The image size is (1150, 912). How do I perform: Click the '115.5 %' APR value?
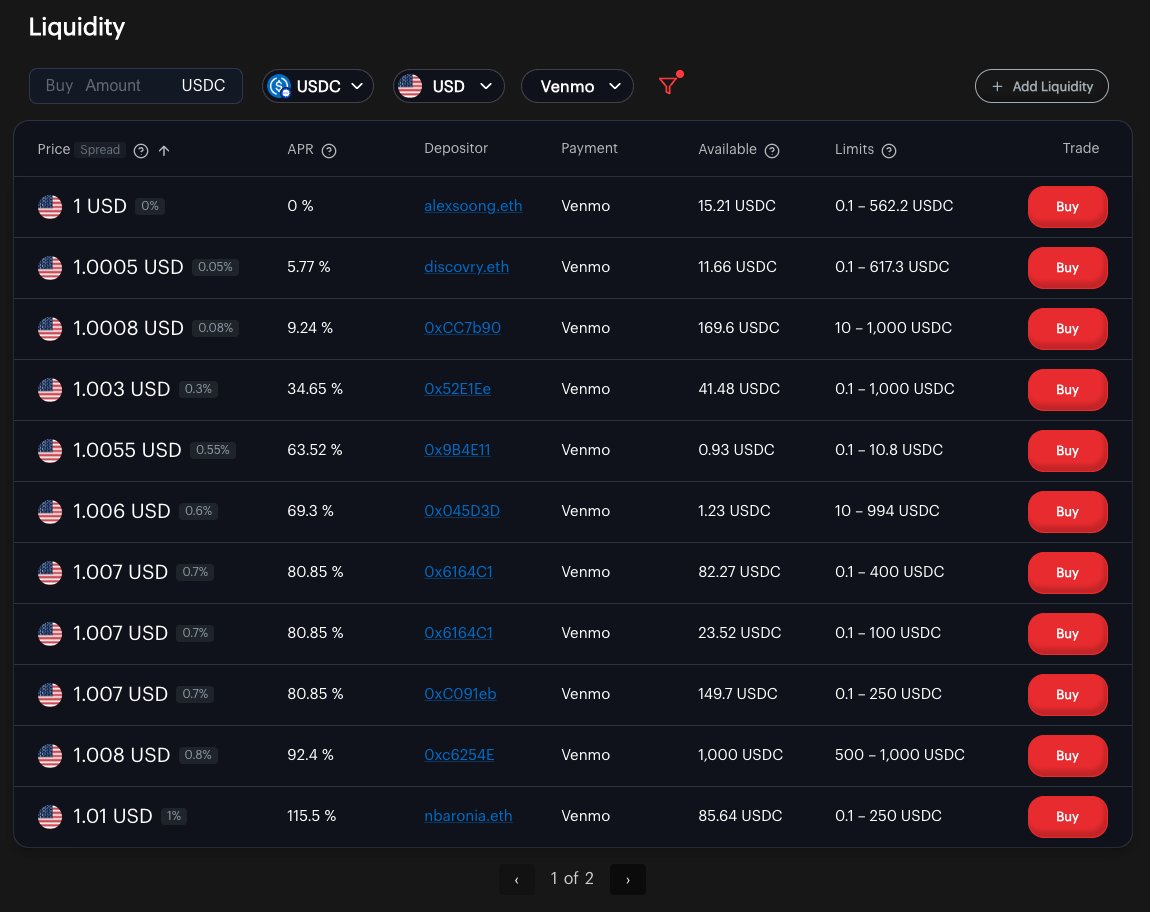coord(311,816)
